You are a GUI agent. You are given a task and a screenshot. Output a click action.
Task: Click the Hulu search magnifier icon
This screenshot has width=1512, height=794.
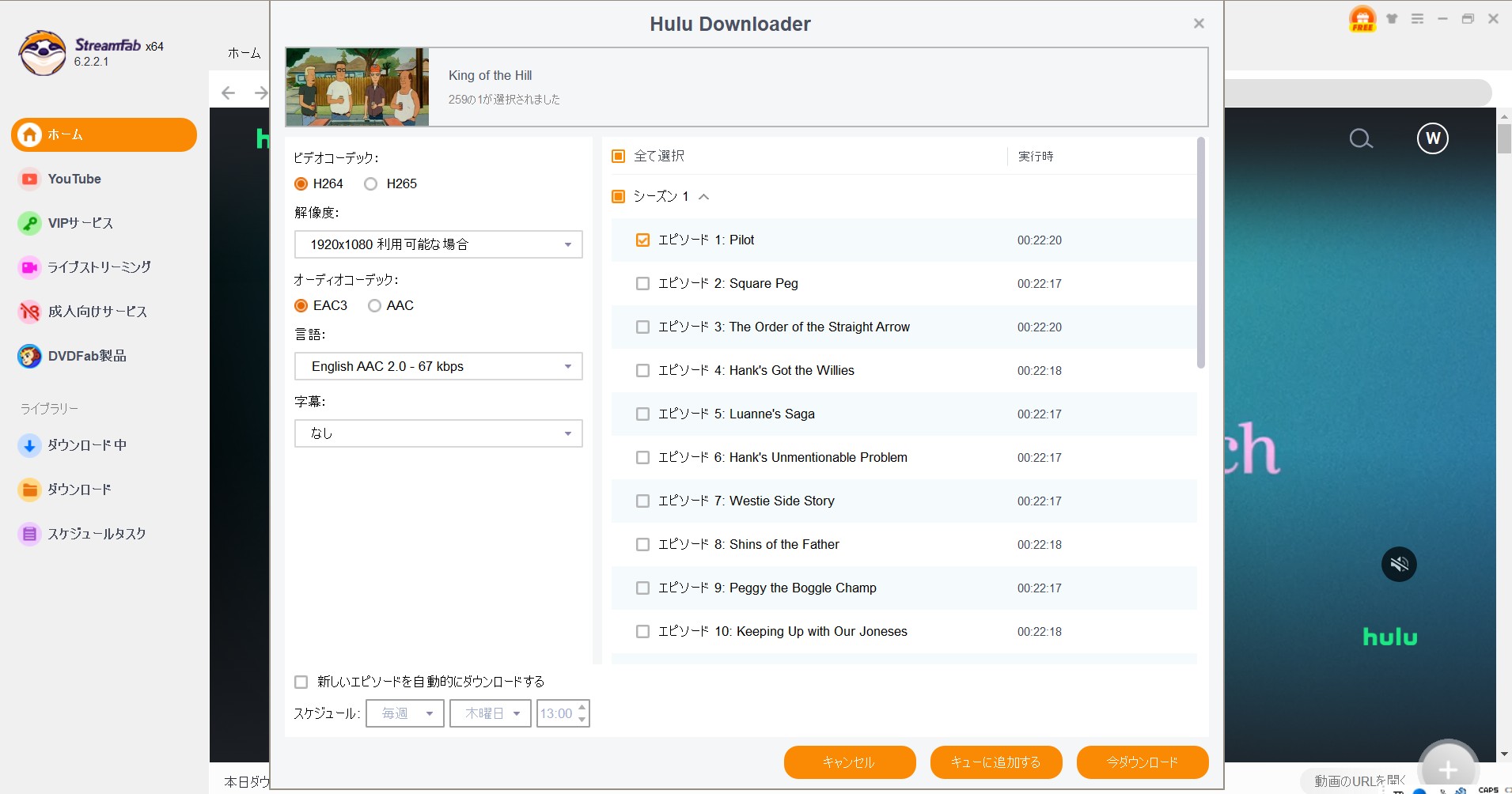click(x=1361, y=139)
